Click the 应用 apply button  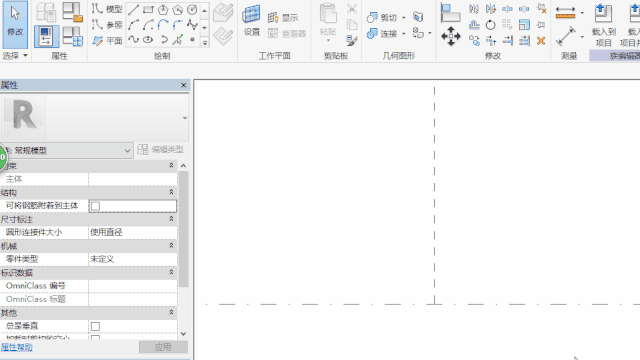pos(163,347)
